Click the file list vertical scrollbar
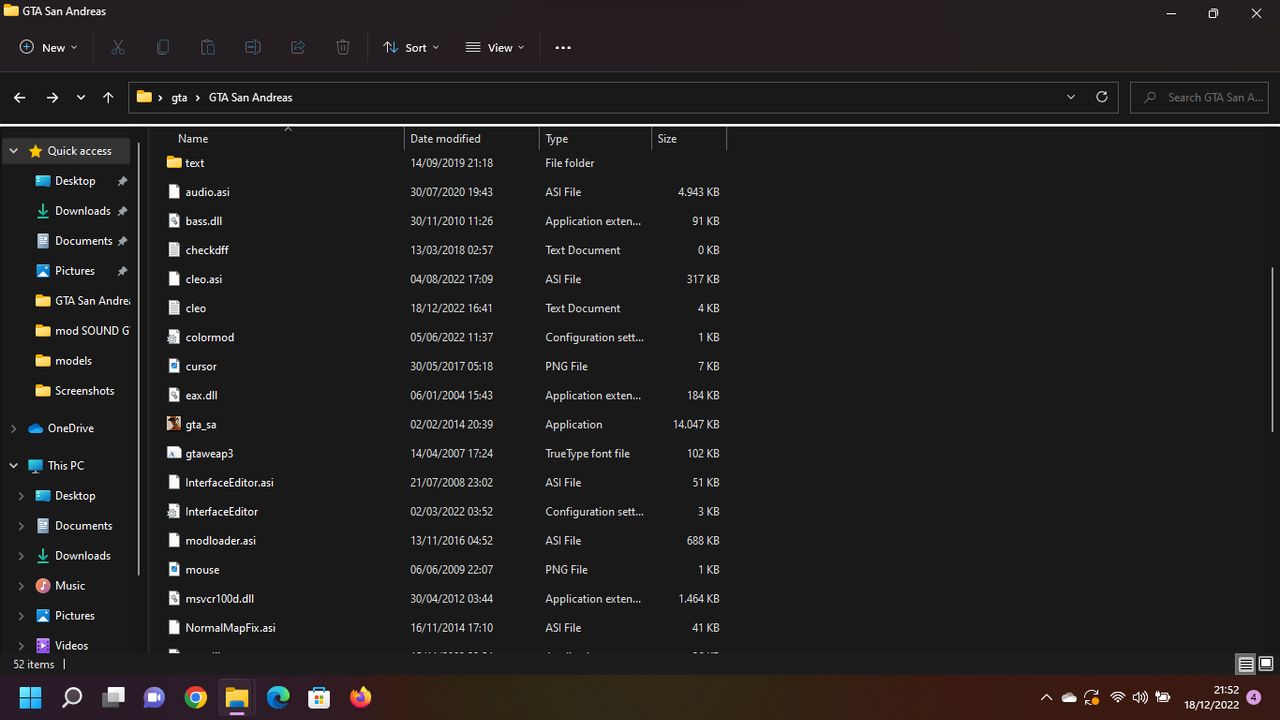Screen dimensions: 1280x720 point(1273,350)
